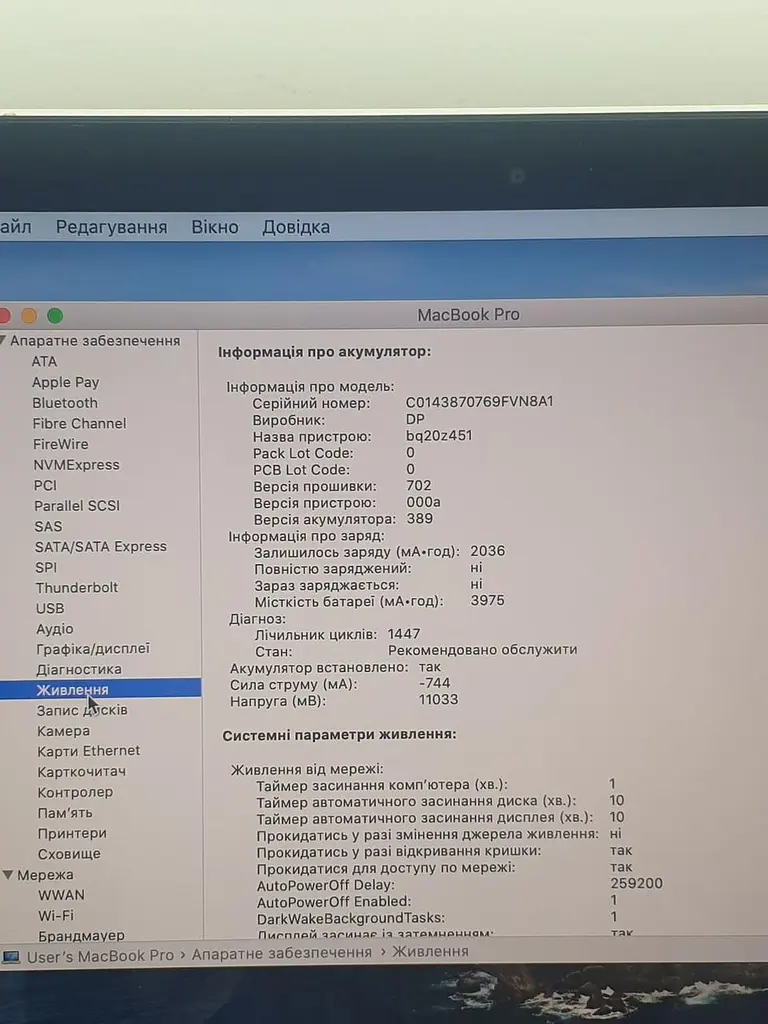Click User's MacBook Pro in path bar
The width and height of the screenshot is (768, 1024).
click(x=100, y=955)
